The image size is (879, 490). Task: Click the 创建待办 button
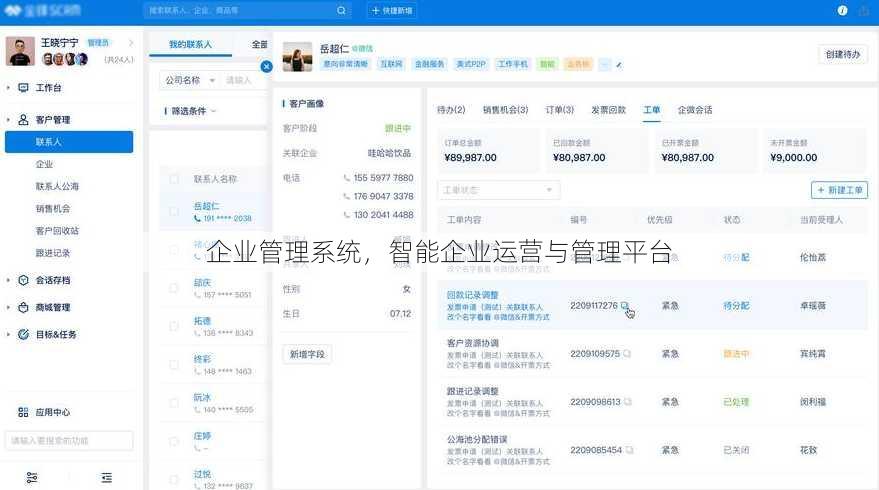point(843,54)
